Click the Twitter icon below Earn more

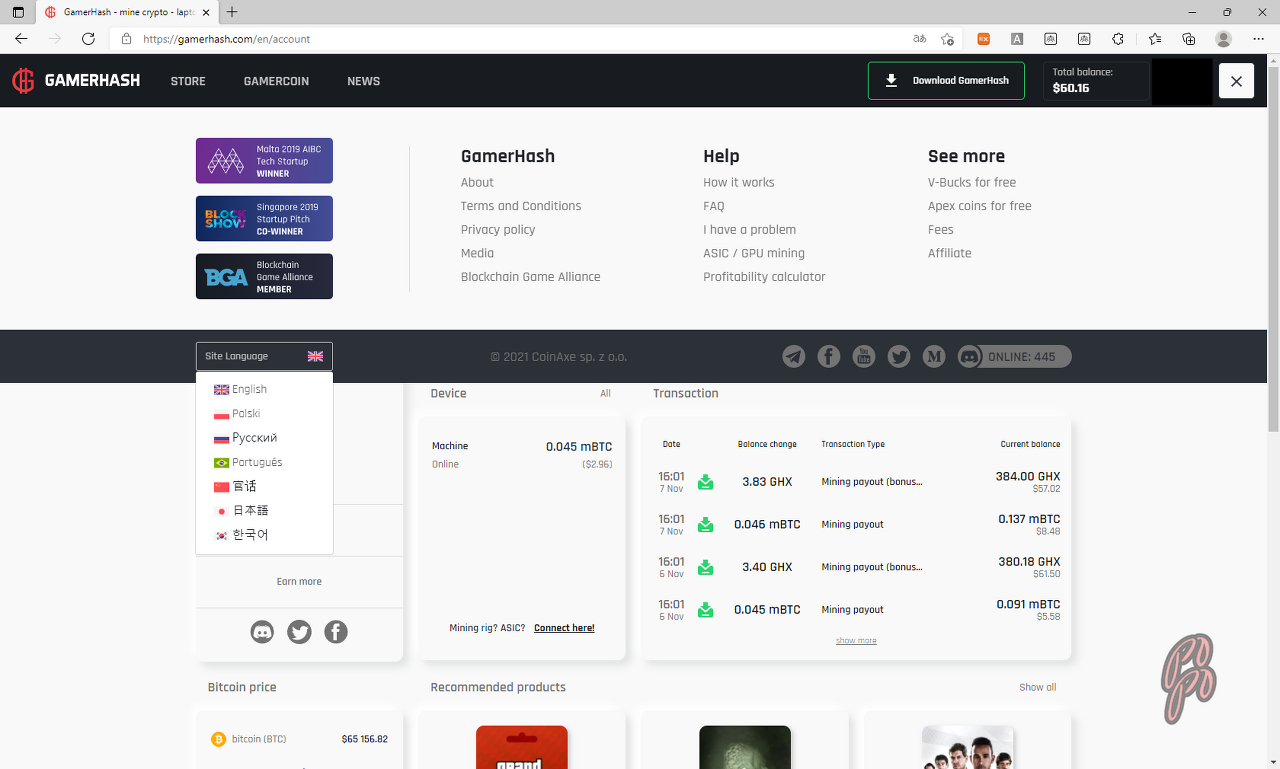point(299,632)
